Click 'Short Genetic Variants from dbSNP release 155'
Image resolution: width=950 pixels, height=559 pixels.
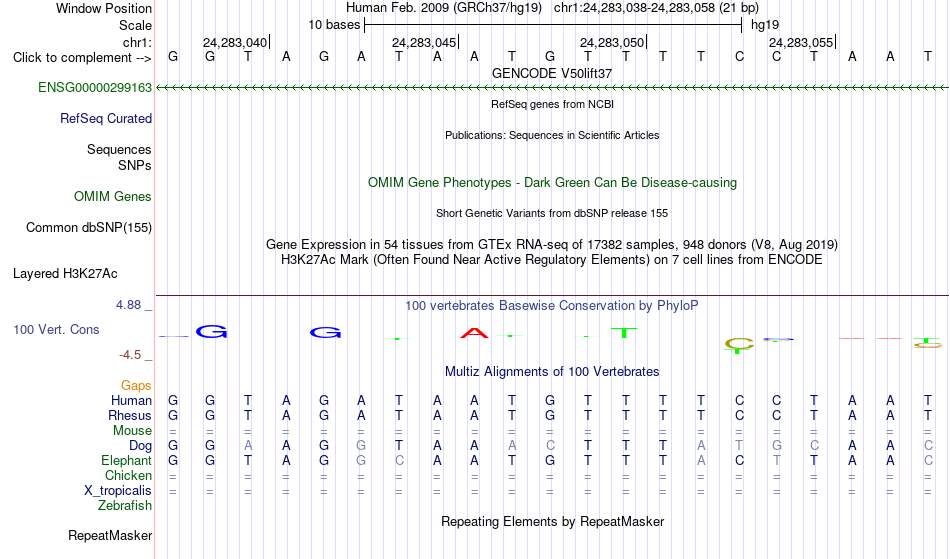552,213
